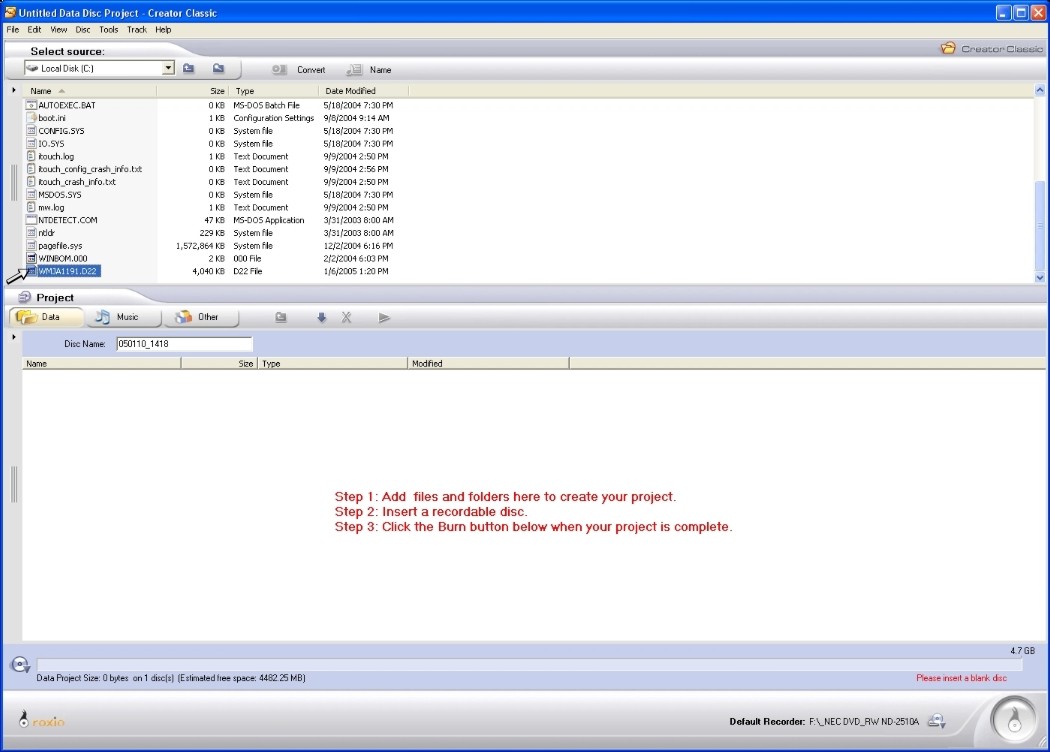Click the project list Modified column header
1050x752 pixels.
[x=488, y=364]
